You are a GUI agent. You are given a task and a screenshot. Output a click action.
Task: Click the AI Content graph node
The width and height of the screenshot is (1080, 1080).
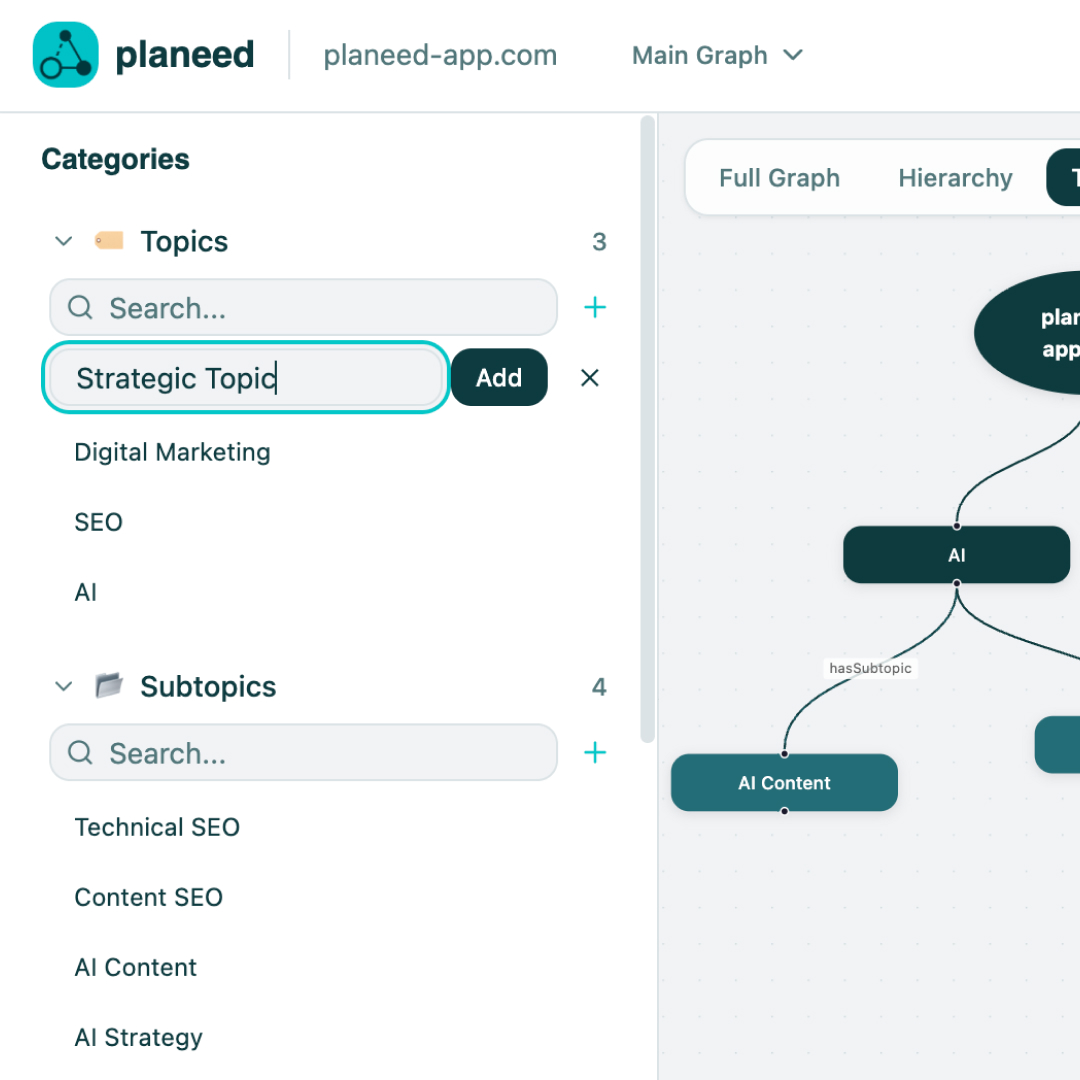784,783
